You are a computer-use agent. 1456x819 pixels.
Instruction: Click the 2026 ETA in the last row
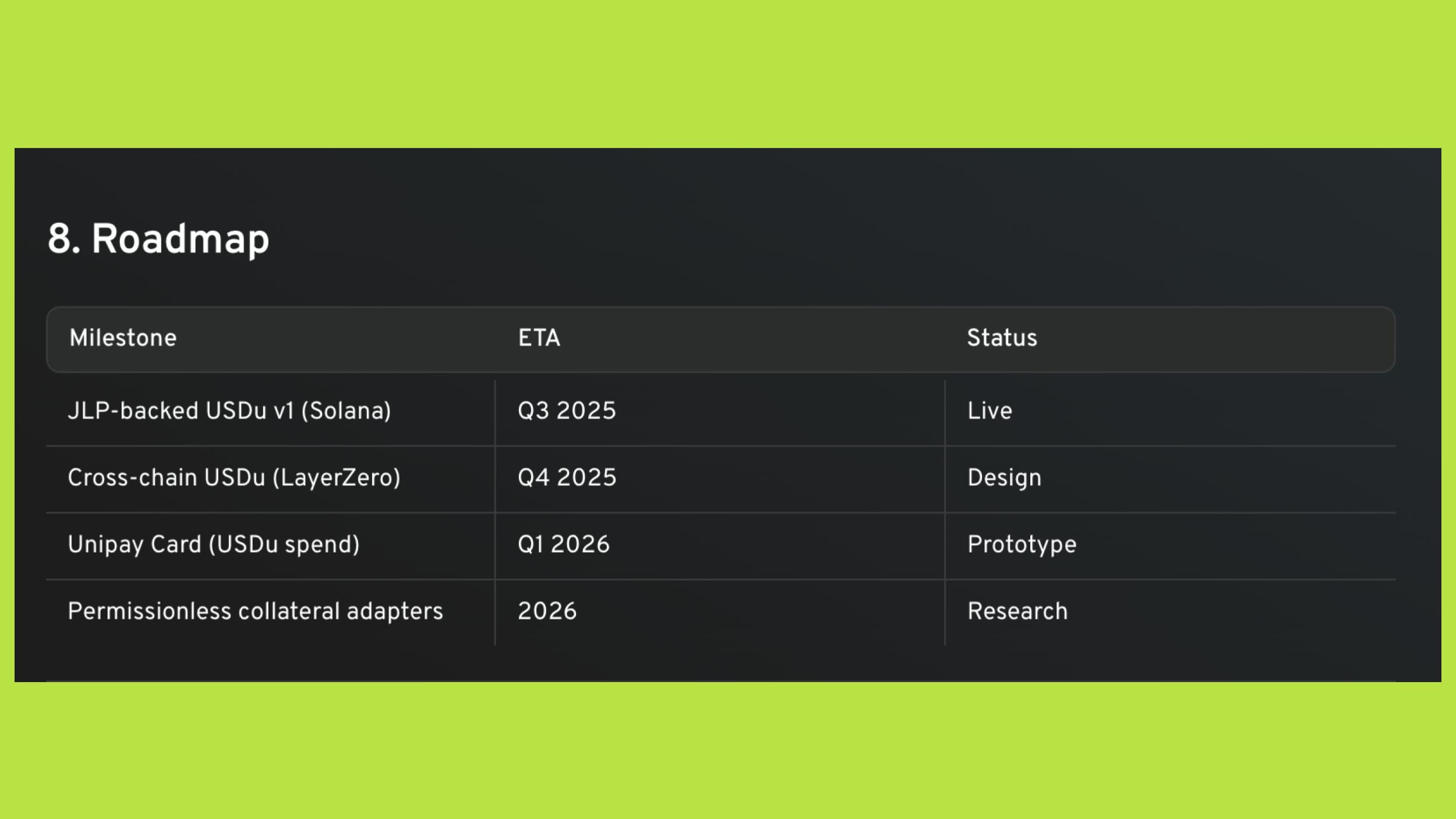point(547,612)
